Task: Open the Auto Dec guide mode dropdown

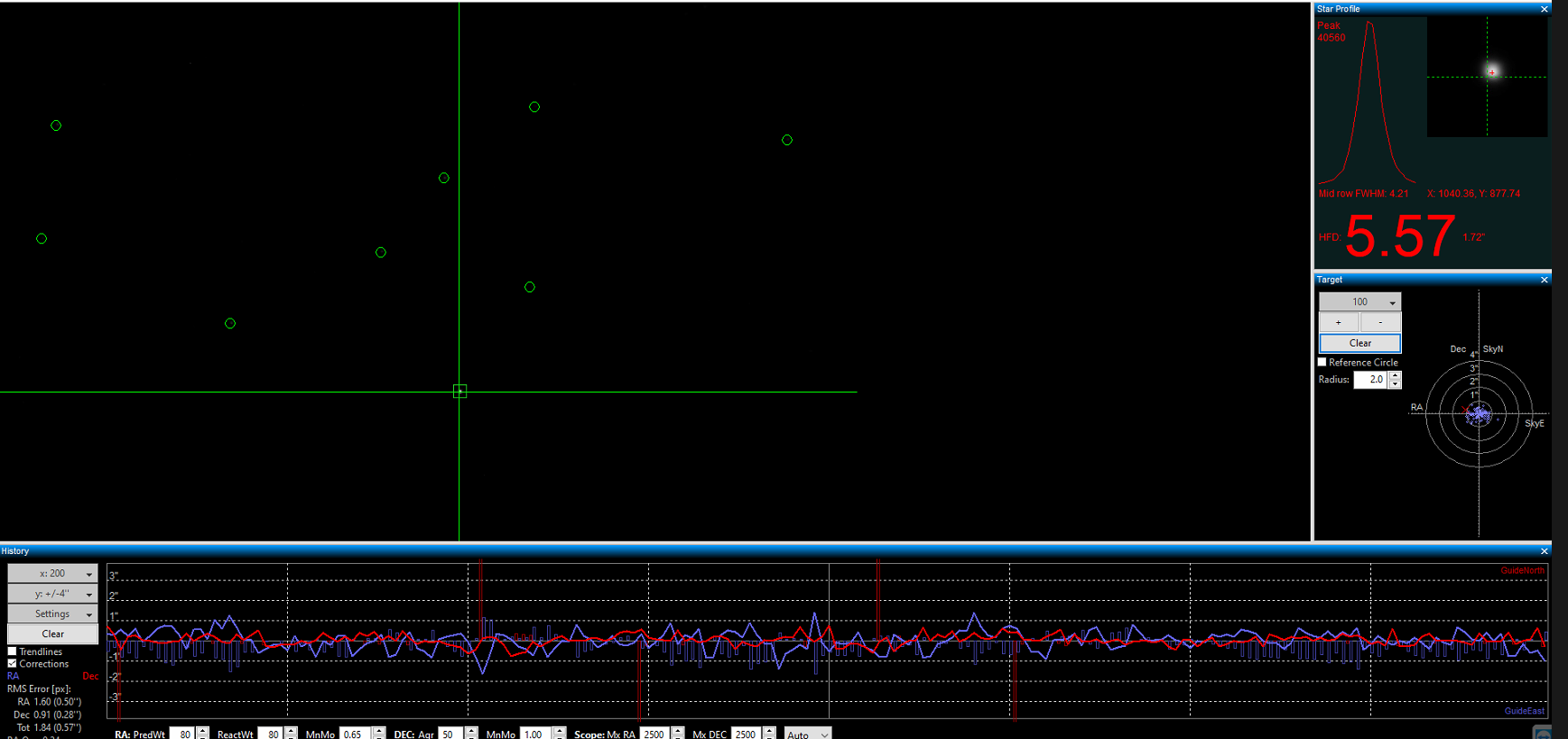Action: coord(807,734)
